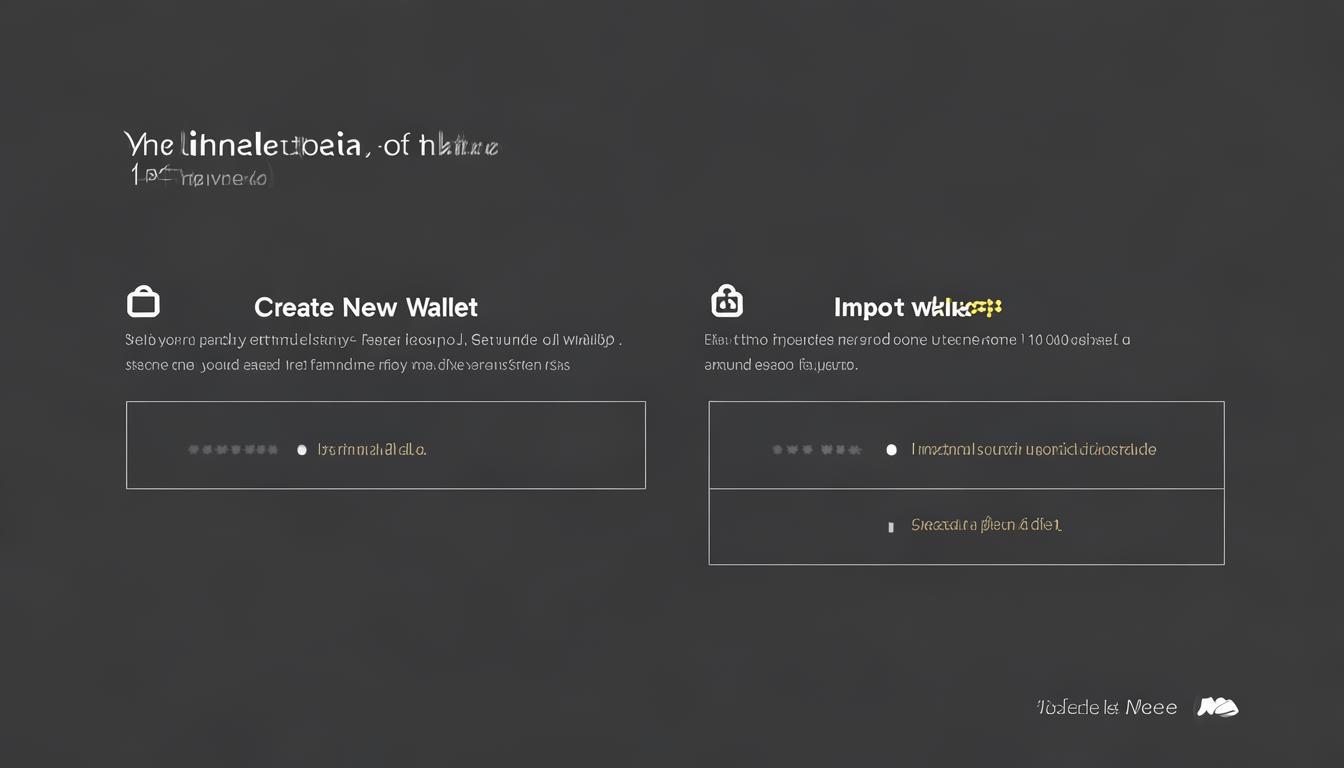Click the option label in upper Import wallet row

1034,450
